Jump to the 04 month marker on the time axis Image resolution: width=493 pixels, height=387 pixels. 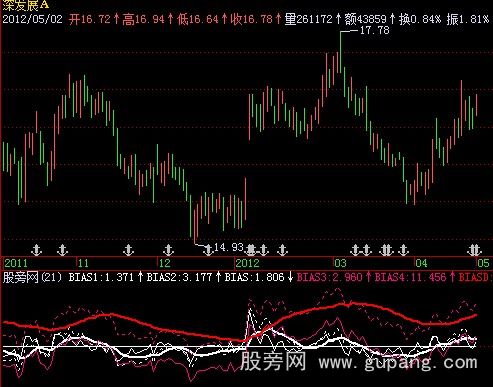[421, 263]
